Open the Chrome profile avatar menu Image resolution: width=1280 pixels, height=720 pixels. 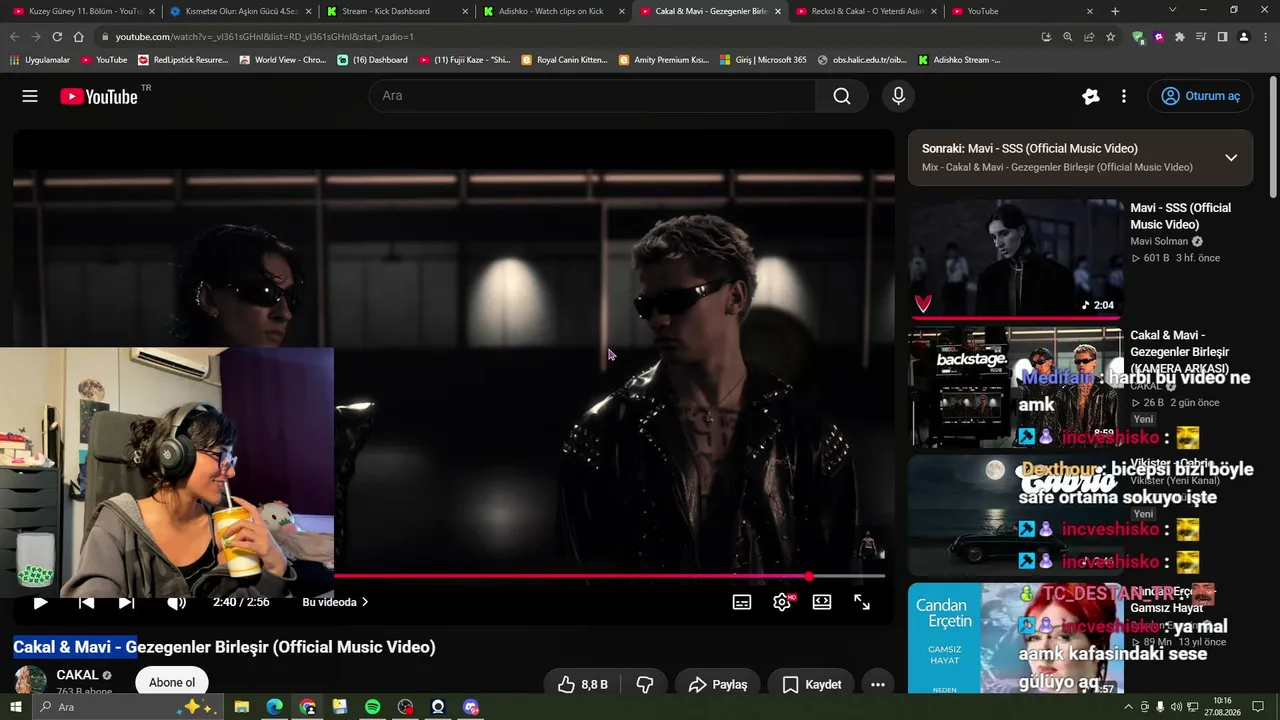[1243, 37]
